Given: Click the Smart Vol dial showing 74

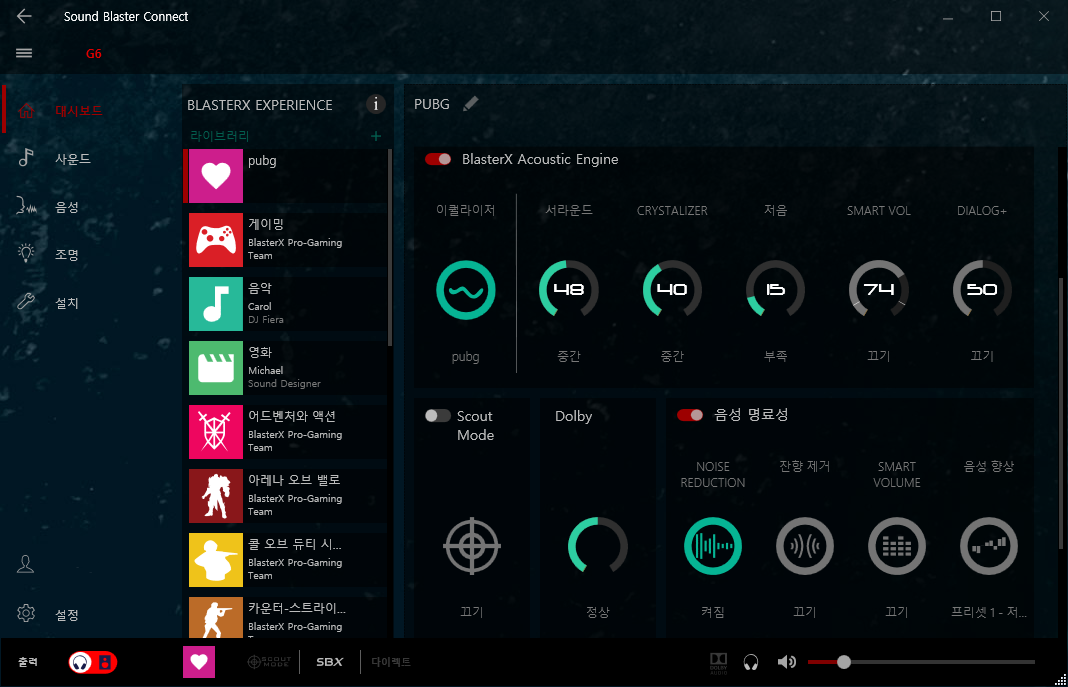Looking at the screenshot, I should coord(879,290).
